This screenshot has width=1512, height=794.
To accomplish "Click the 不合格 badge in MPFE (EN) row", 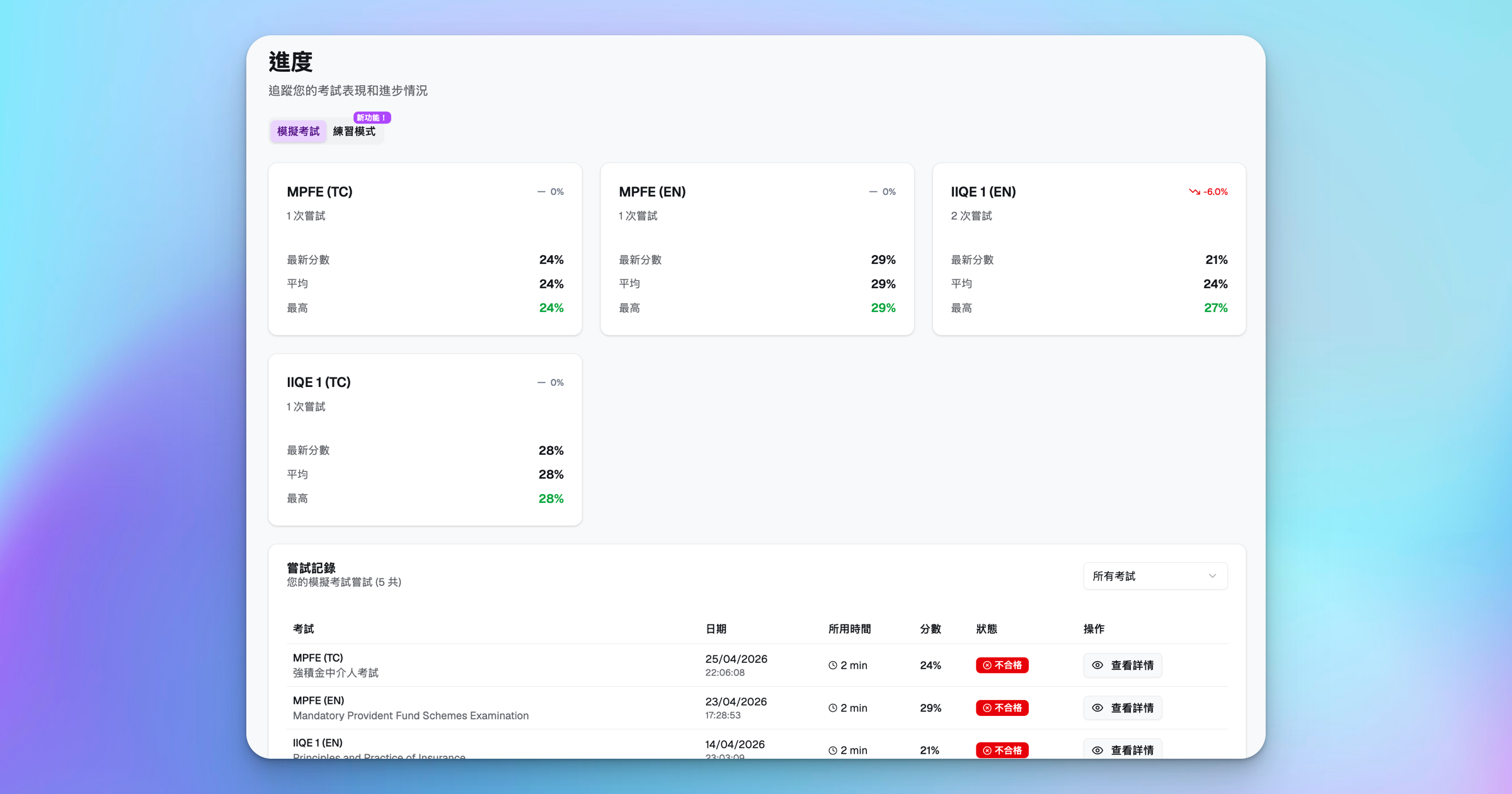I will [1002, 708].
